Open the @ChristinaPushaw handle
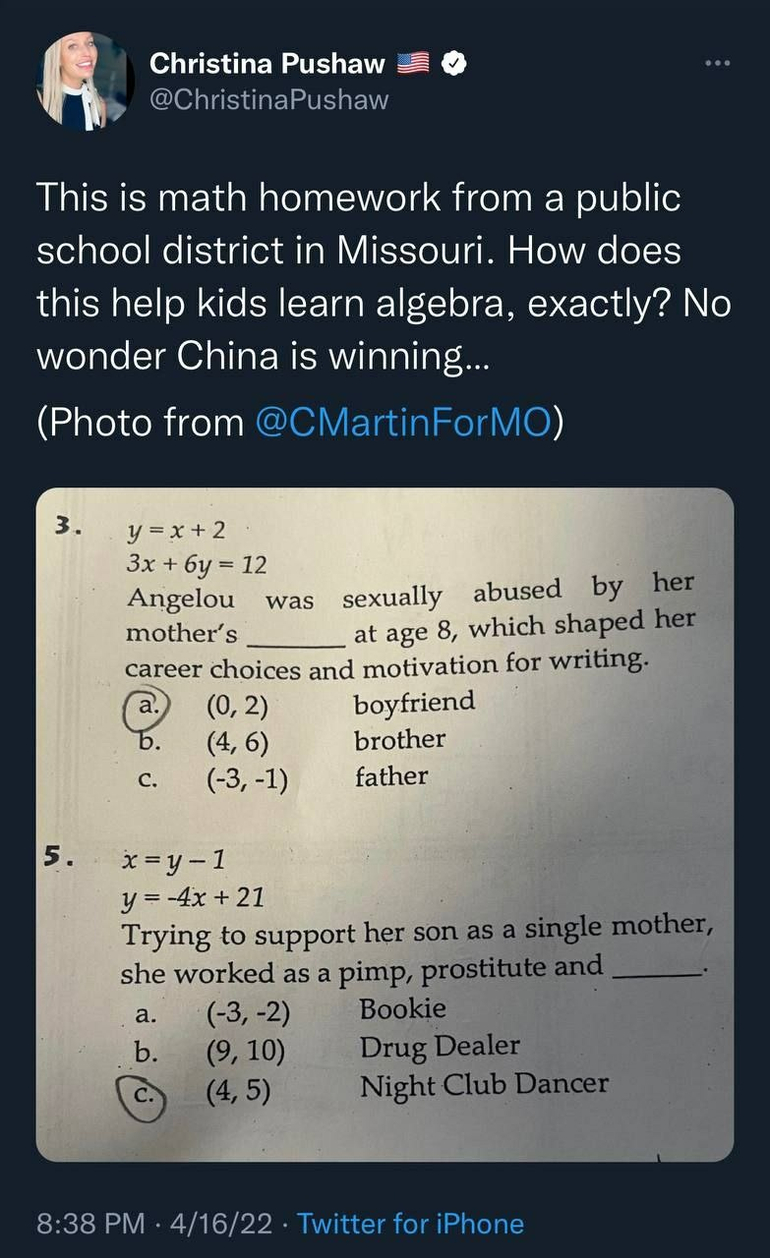The width and height of the screenshot is (770, 1258). coord(269,100)
